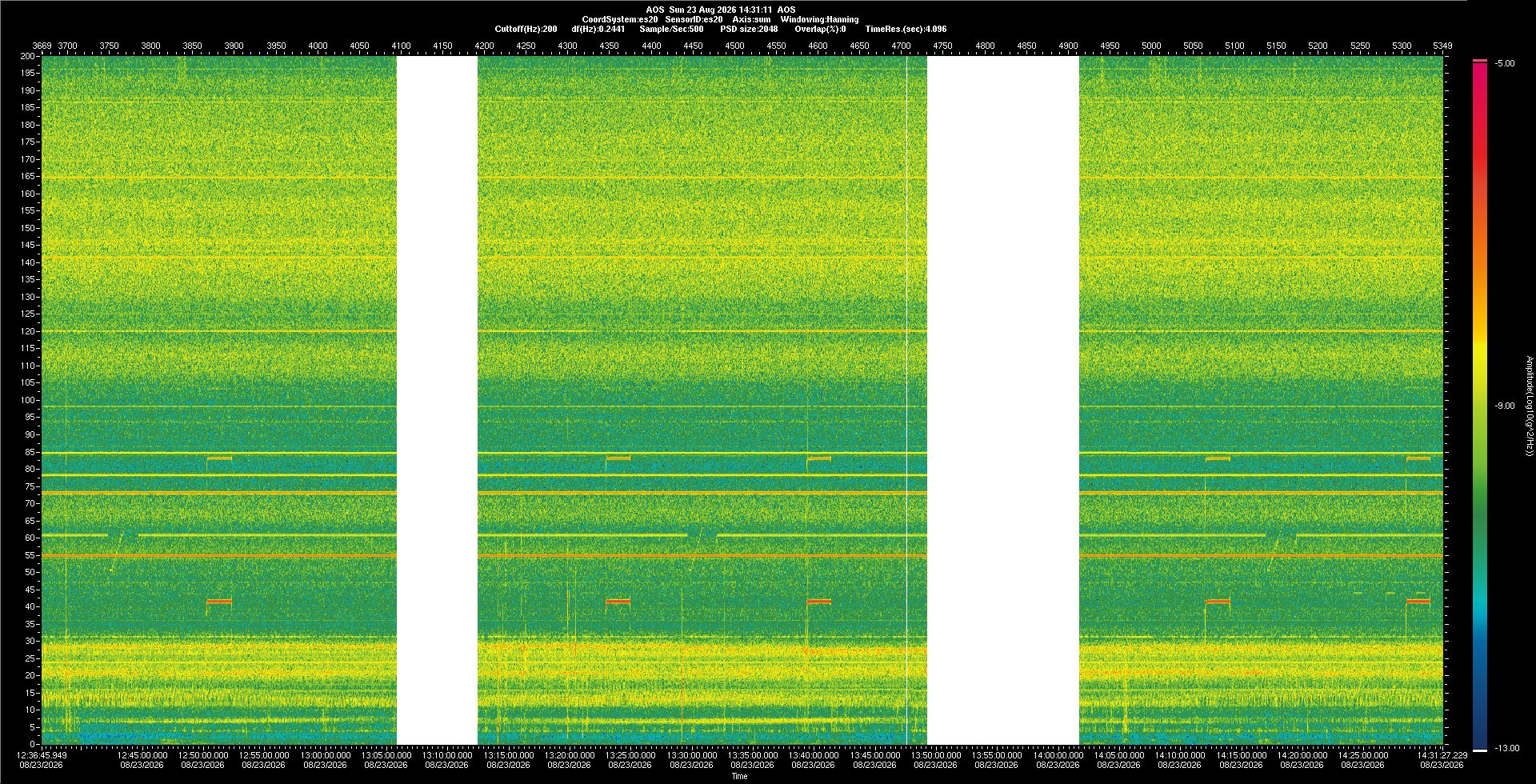
Task: Click the frequency axis label '120'
Action: (28, 331)
